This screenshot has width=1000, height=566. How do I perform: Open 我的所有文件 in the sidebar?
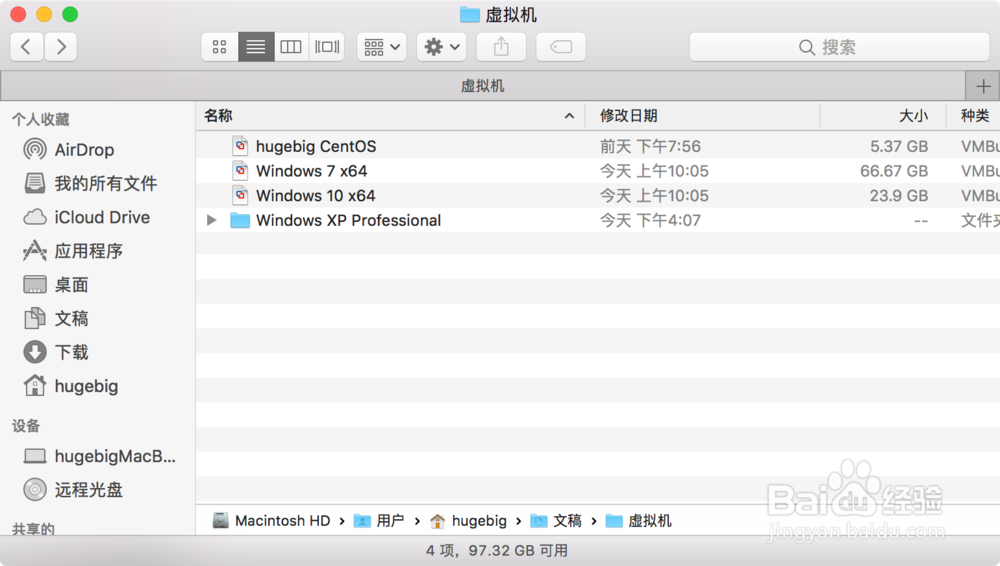pyautogui.click(x=105, y=184)
